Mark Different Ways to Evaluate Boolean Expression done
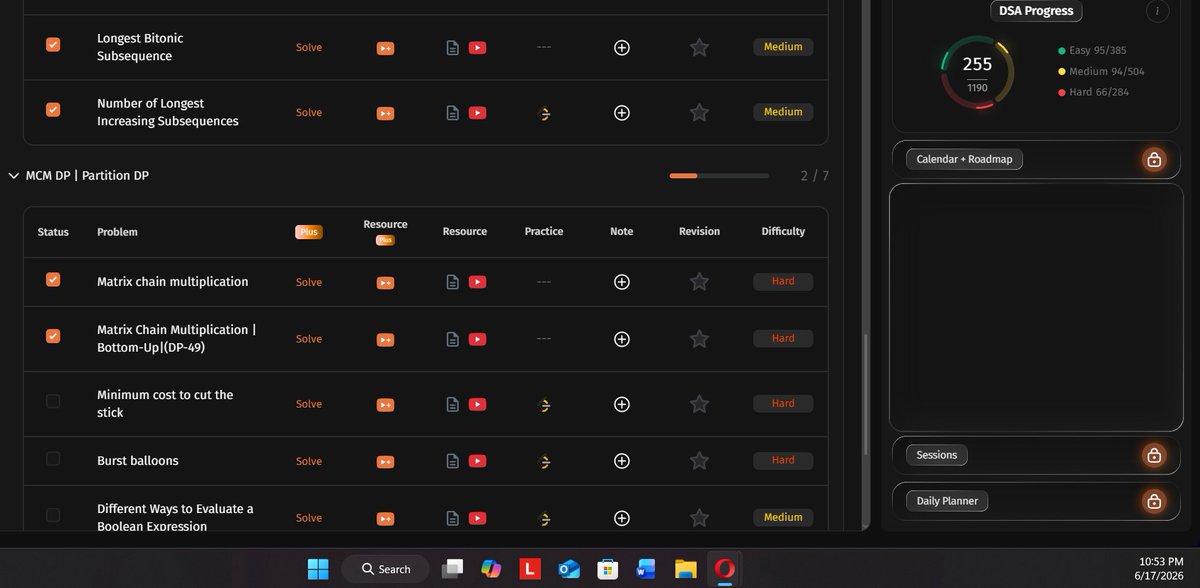This screenshot has width=1200, height=588. click(53, 515)
